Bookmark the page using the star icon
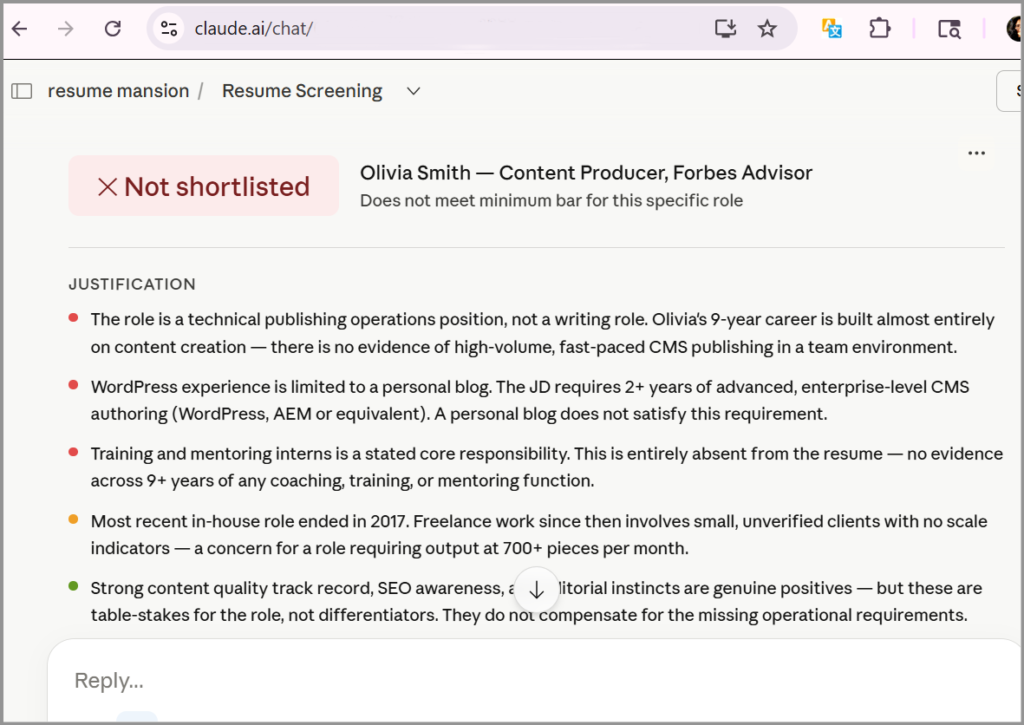Viewport: 1024px width, 725px height. click(767, 28)
